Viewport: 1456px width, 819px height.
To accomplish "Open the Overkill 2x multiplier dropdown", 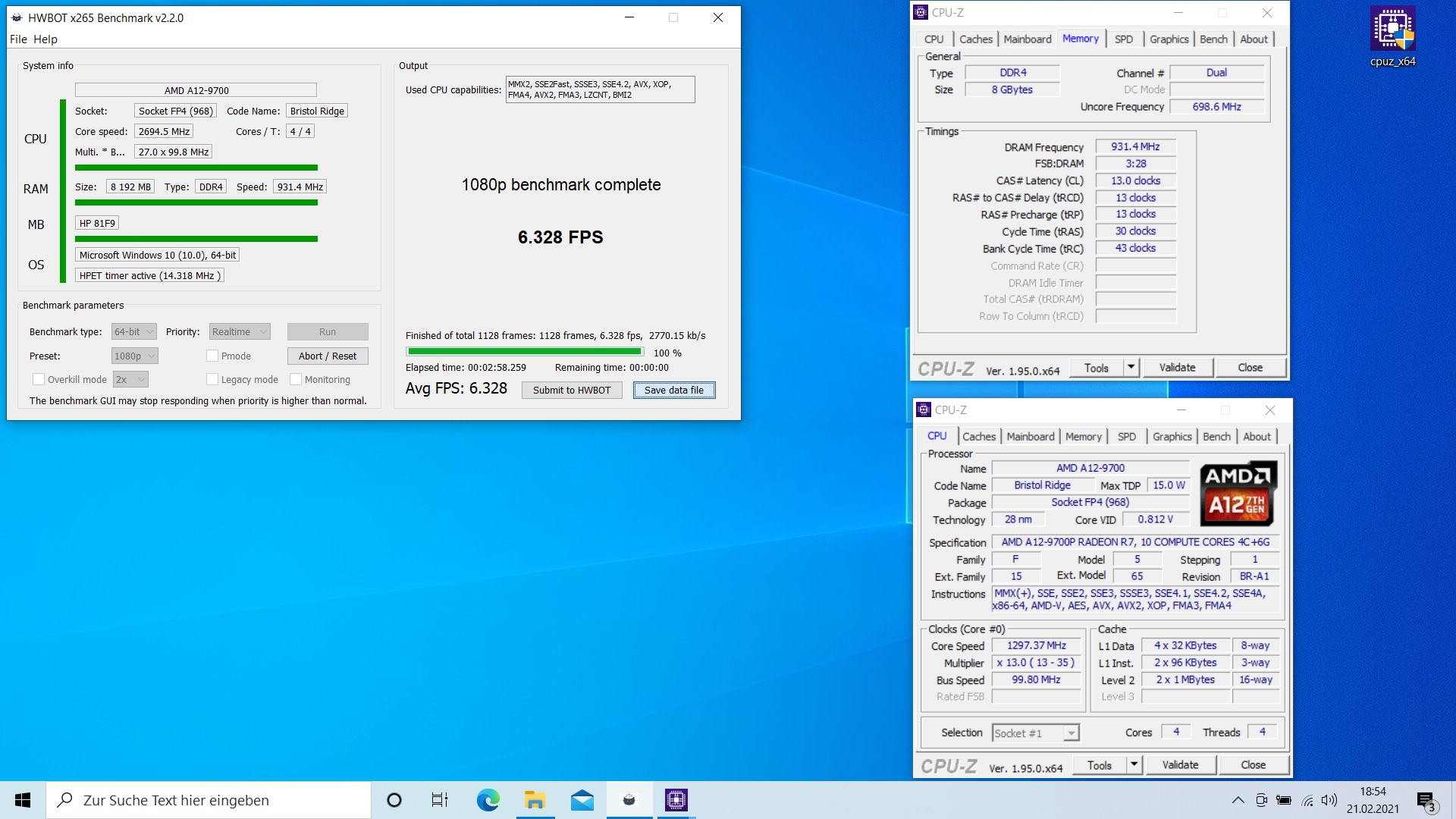I will (x=130, y=379).
